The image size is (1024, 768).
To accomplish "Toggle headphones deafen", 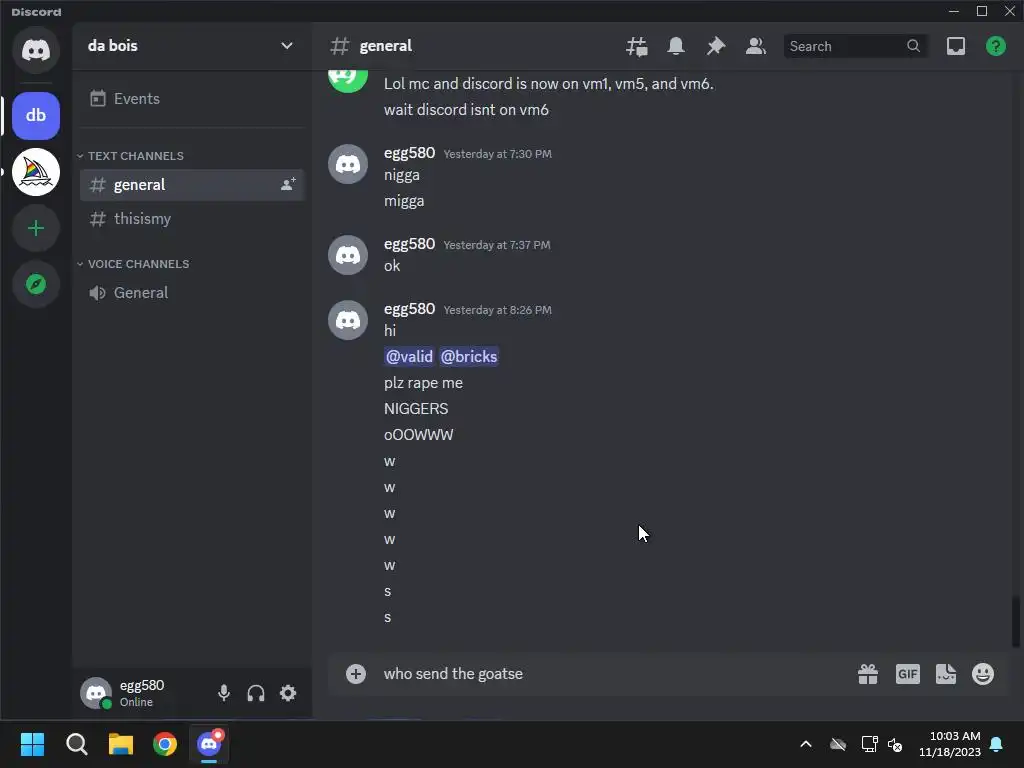I will pos(256,693).
